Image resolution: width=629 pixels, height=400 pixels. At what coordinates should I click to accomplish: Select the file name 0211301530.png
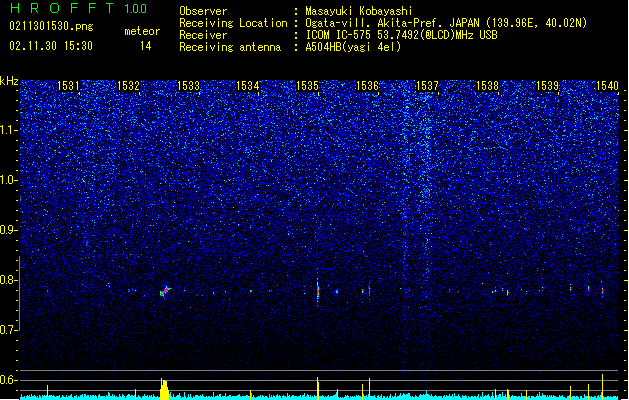click(51, 26)
